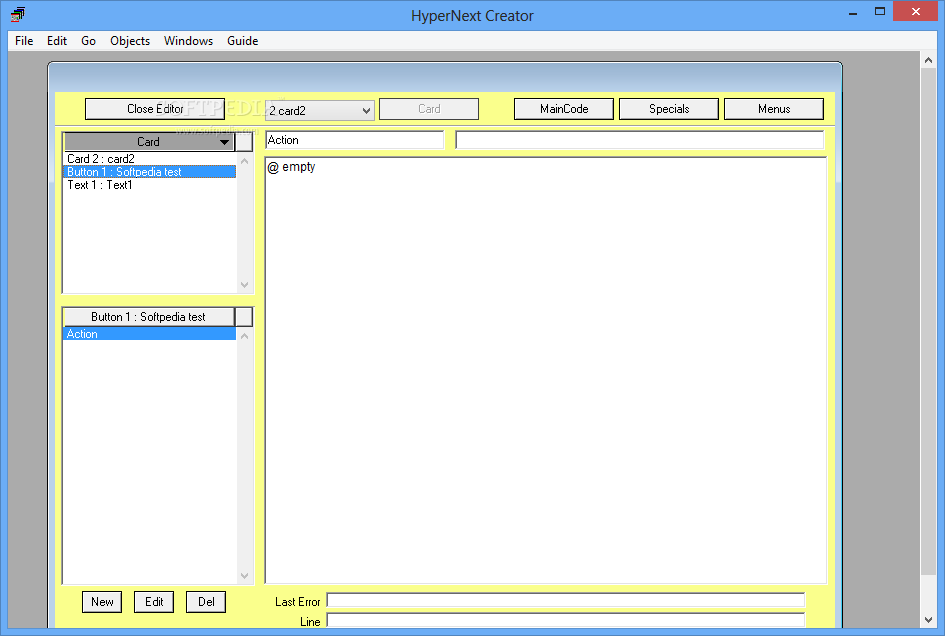This screenshot has width=945, height=636.
Task: Open the Objects menu
Action: tap(130, 40)
